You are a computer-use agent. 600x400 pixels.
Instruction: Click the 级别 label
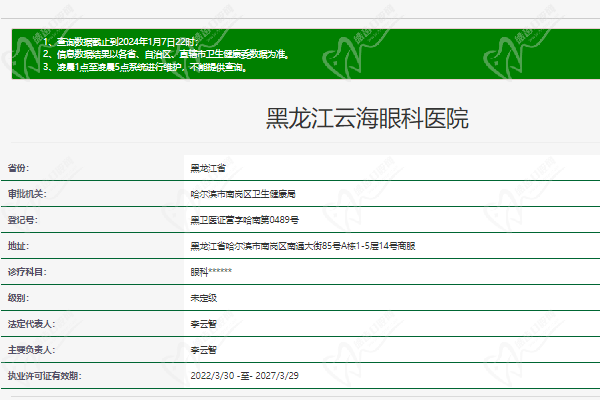[x=18, y=298]
